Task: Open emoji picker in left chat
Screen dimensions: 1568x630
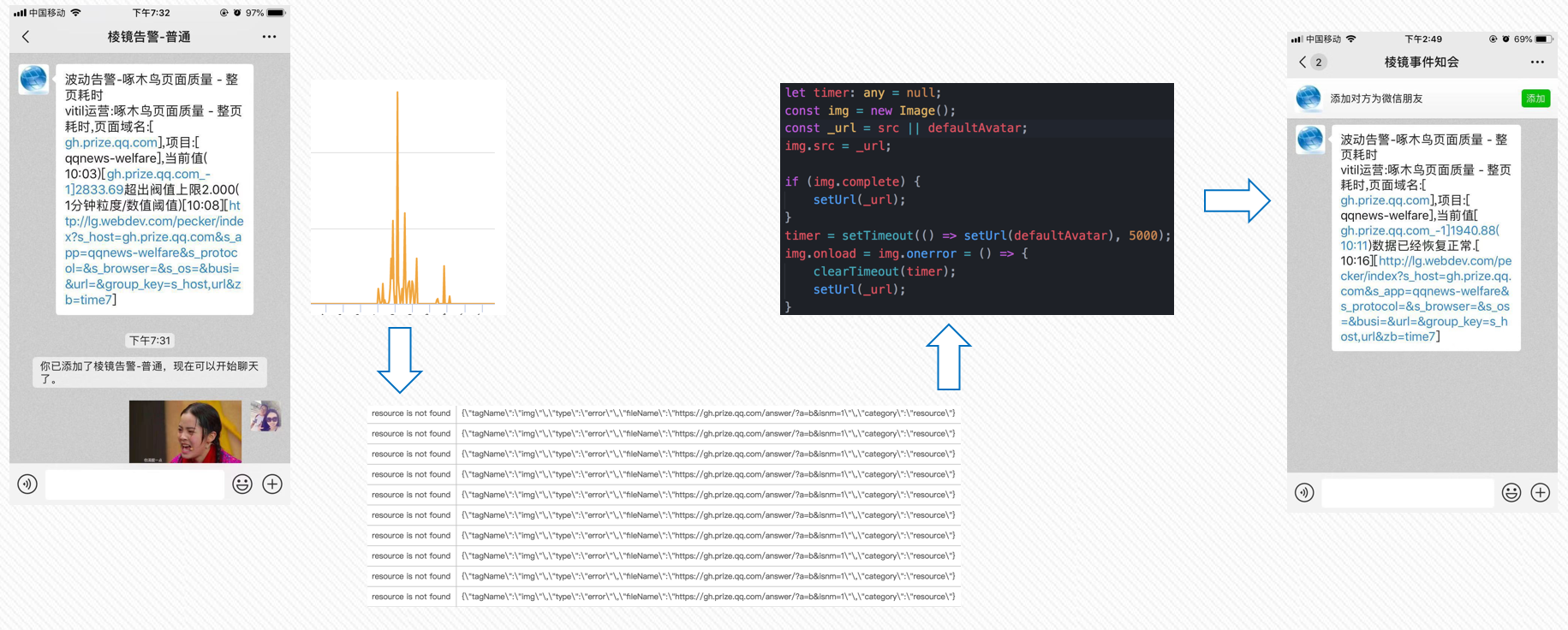Action: [242, 484]
